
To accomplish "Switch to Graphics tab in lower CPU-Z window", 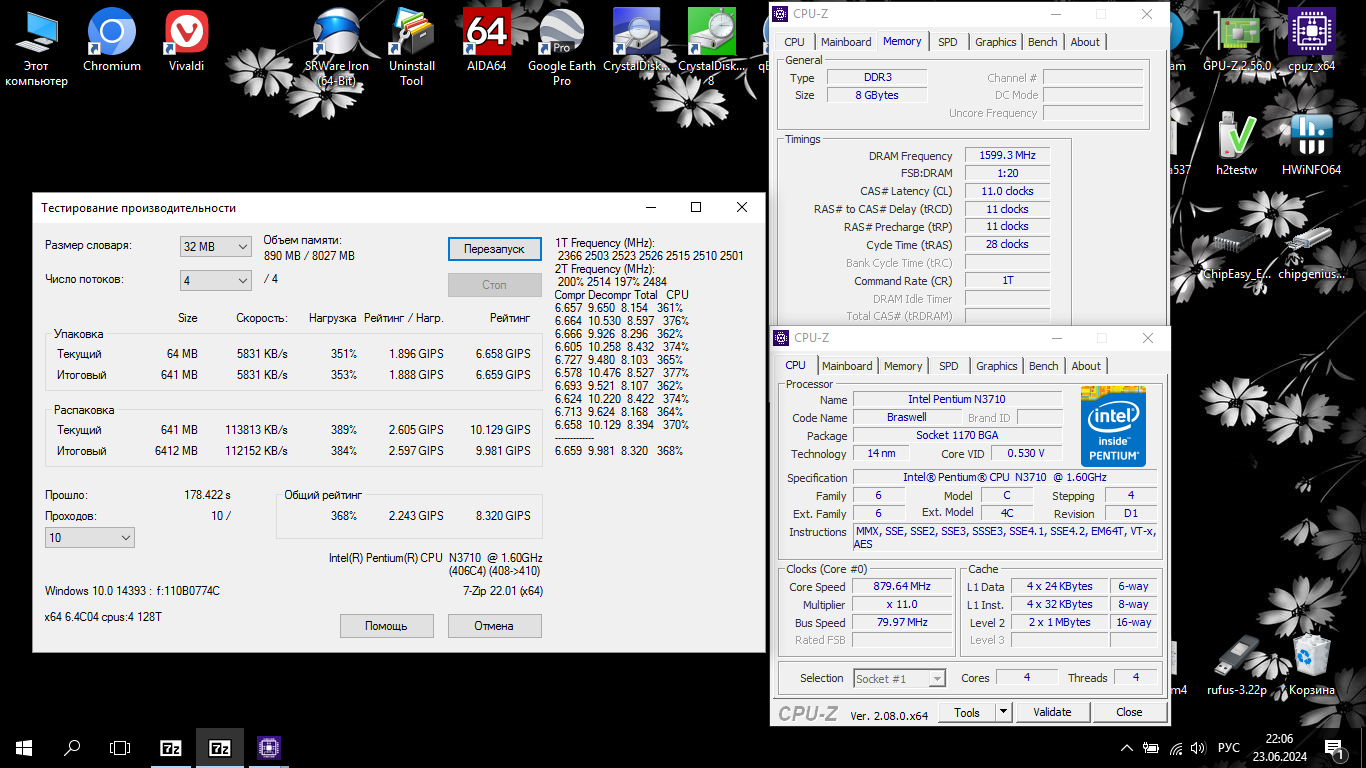I will click(997, 366).
